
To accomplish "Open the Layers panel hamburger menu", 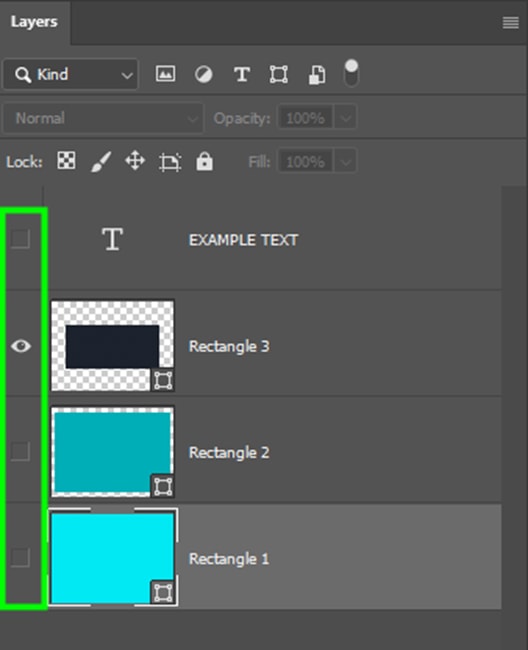I will click(x=511, y=23).
